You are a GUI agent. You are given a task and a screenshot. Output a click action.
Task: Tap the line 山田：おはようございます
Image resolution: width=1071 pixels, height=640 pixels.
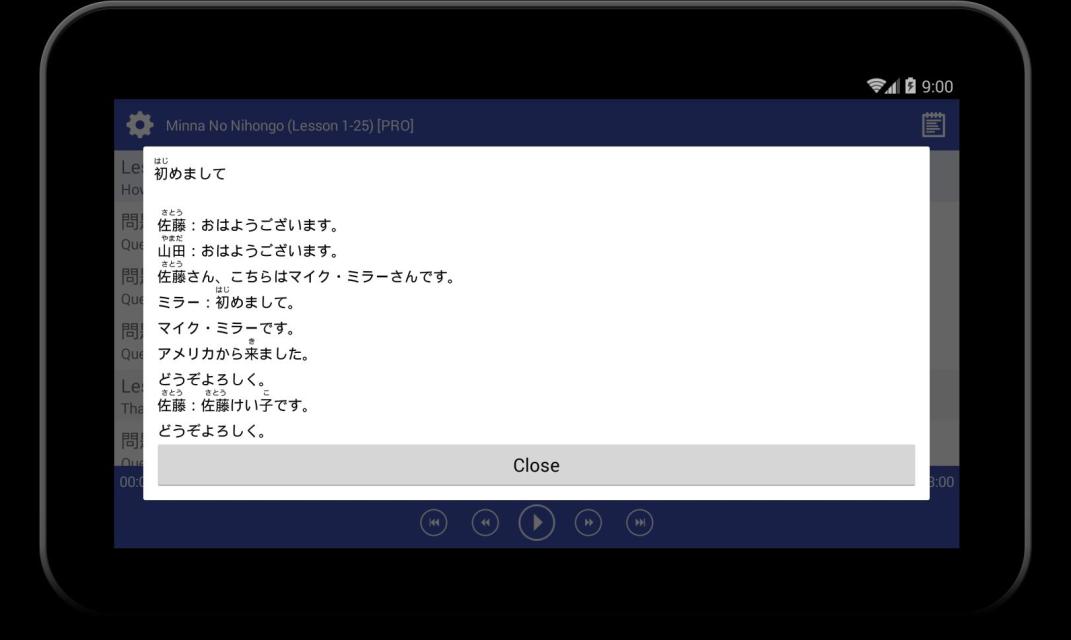248,250
